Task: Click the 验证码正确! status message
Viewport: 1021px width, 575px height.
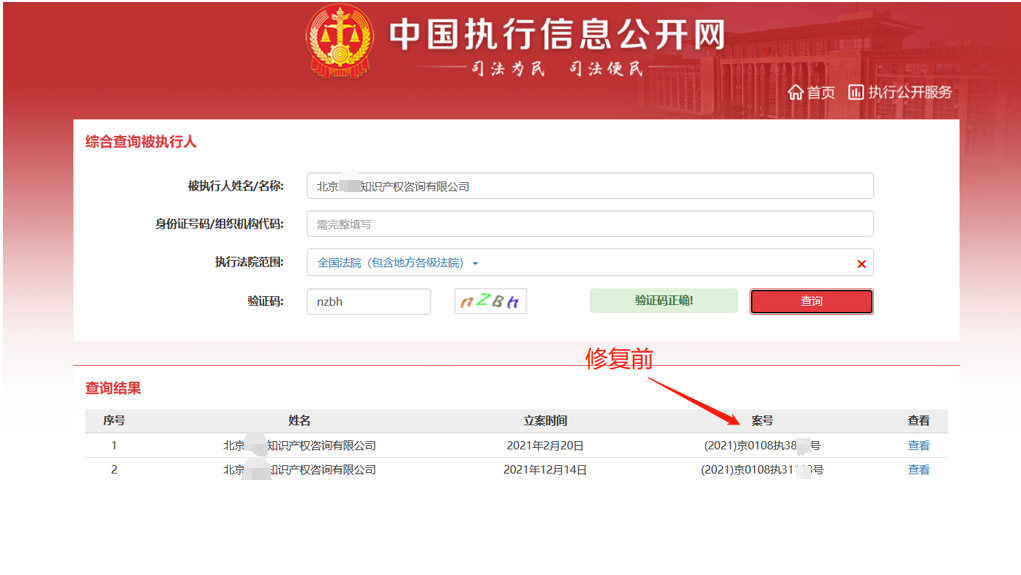Action: 664,301
